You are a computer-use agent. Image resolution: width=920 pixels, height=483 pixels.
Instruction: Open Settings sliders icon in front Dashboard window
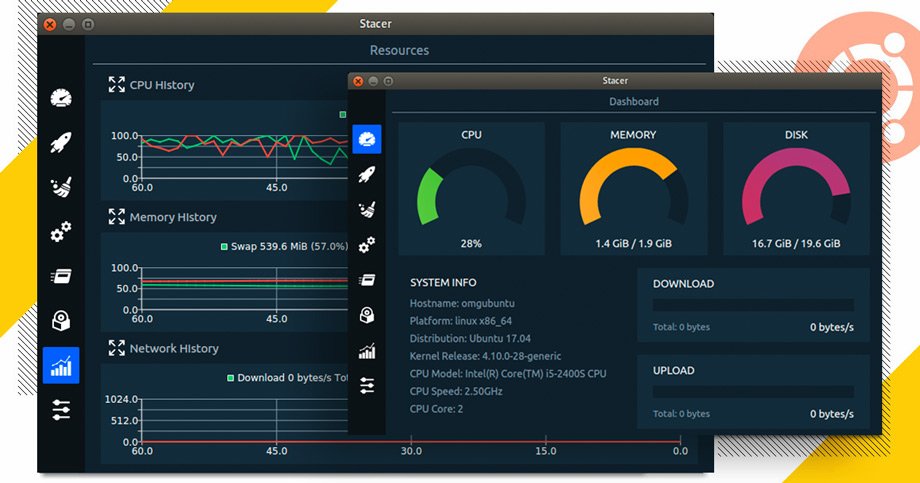(x=367, y=386)
